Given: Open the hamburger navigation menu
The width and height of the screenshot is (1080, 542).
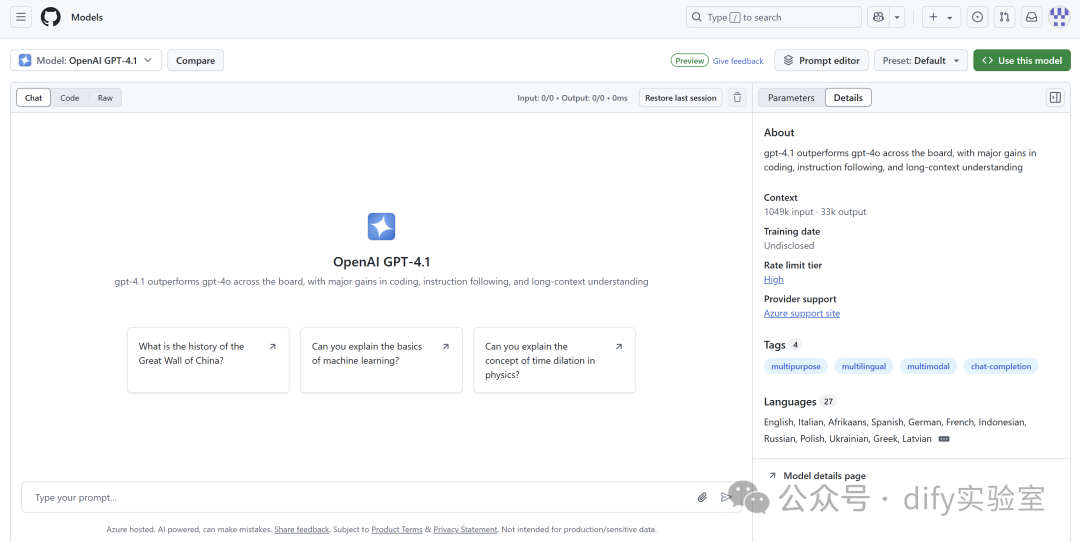Looking at the screenshot, I should pos(21,17).
